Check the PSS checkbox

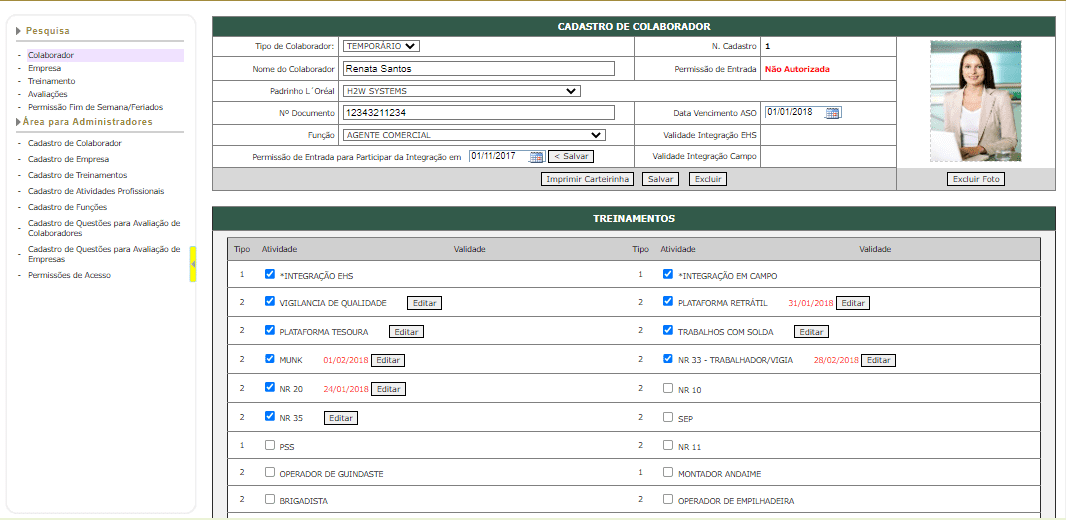(270, 445)
